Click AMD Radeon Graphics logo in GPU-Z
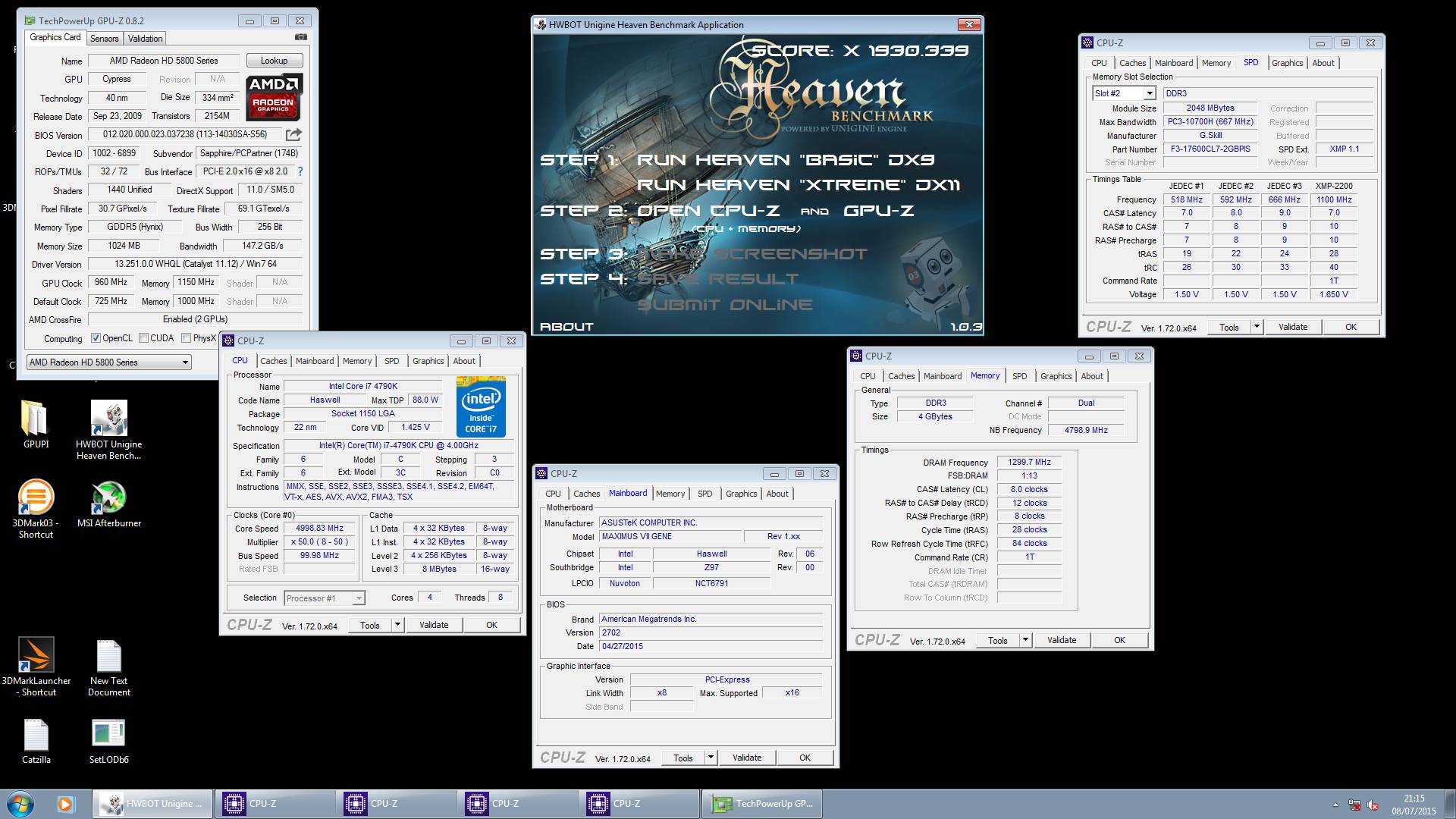The width and height of the screenshot is (1456, 819). [x=274, y=97]
